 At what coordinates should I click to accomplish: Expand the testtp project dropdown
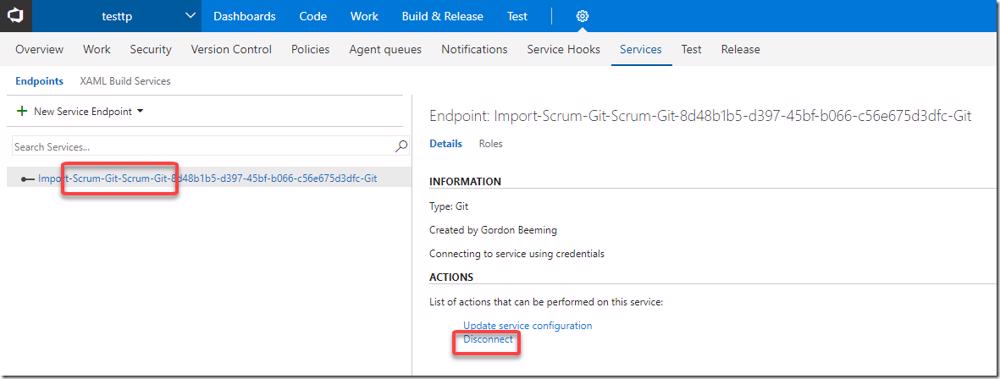click(x=191, y=17)
